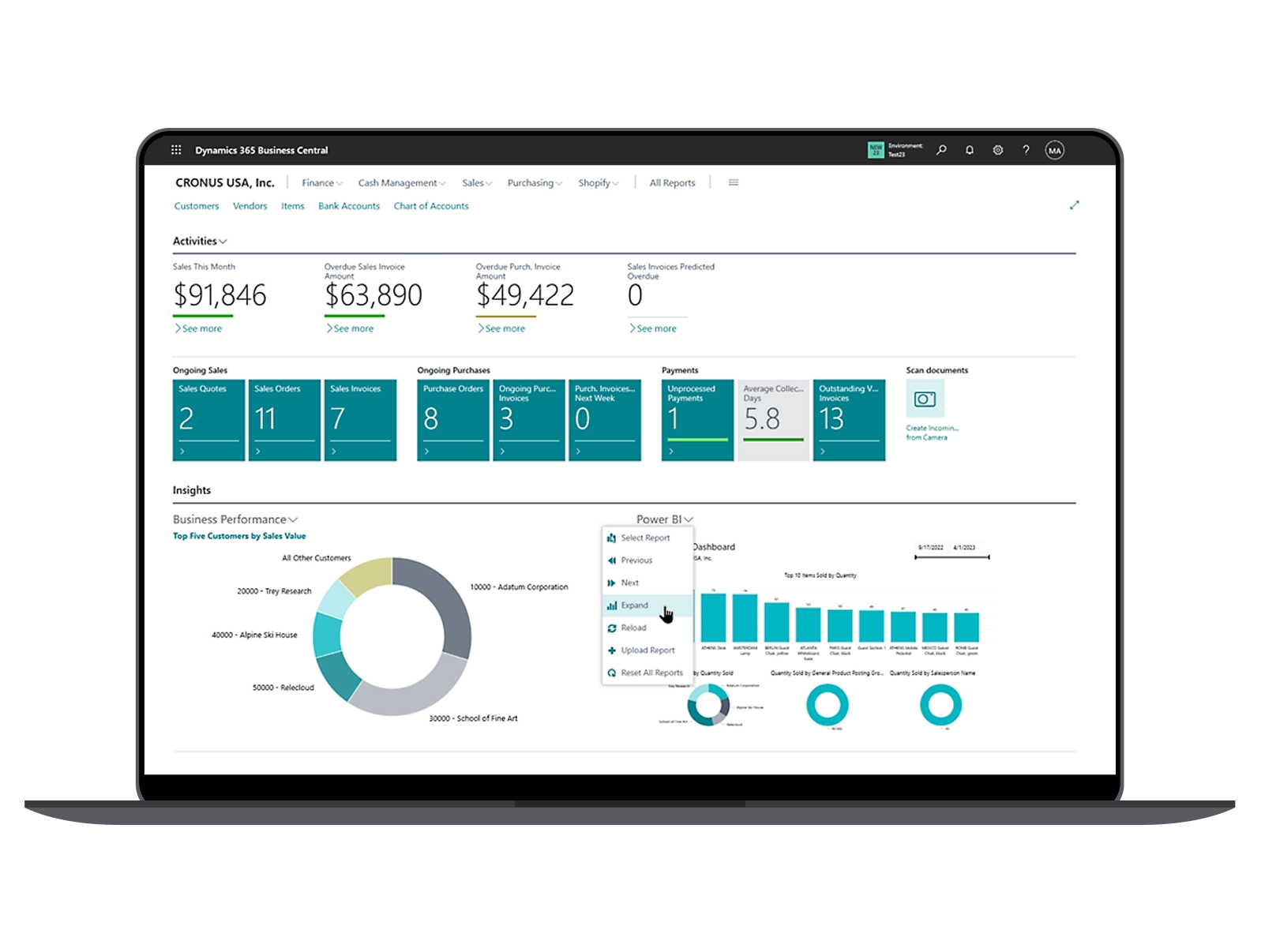Click the tallest bar in Top 10 Items chart
Image resolution: width=1261 pixels, height=952 pixels.
point(713,617)
